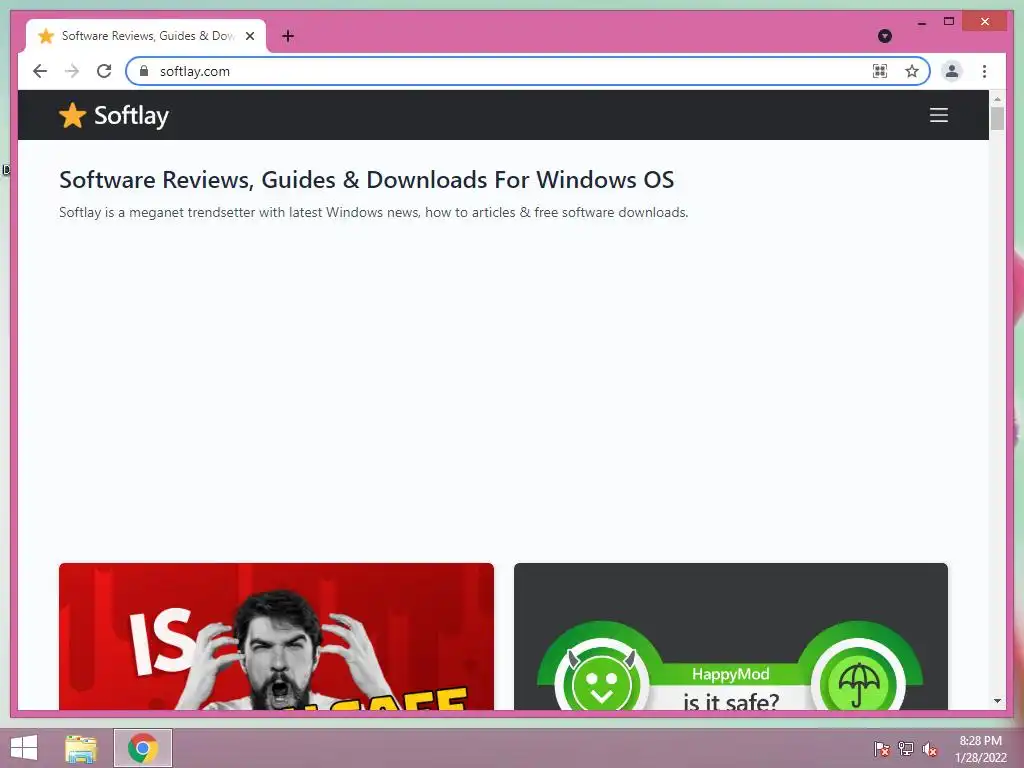Create QR code for this page icon
The image size is (1024, 768).
(x=880, y=71)
